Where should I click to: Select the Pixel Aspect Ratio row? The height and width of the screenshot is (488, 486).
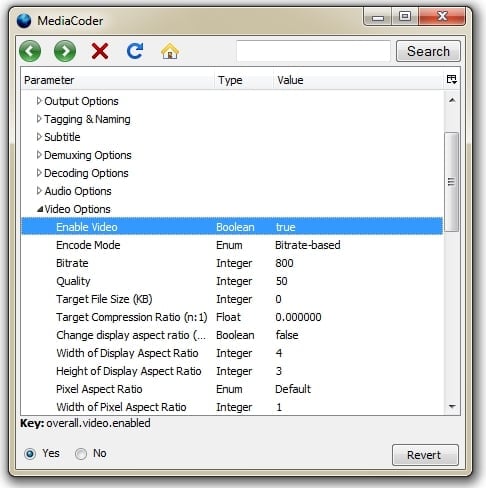tap(232, 389)
